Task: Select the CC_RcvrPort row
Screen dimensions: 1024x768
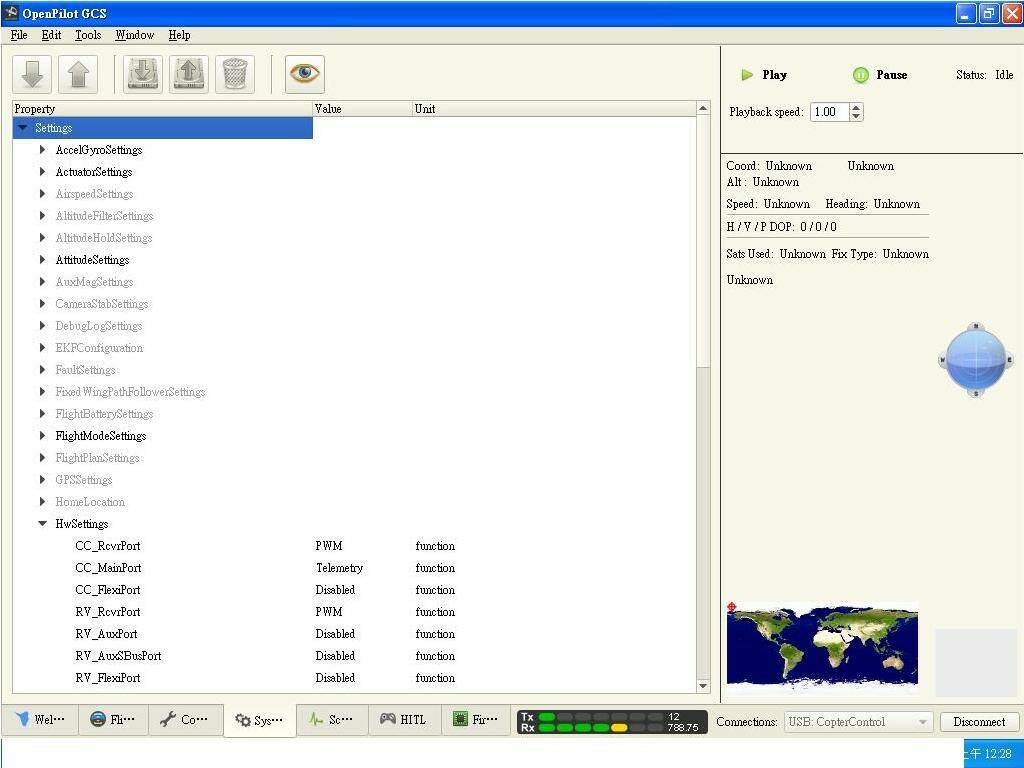Action: pos(355,546)
